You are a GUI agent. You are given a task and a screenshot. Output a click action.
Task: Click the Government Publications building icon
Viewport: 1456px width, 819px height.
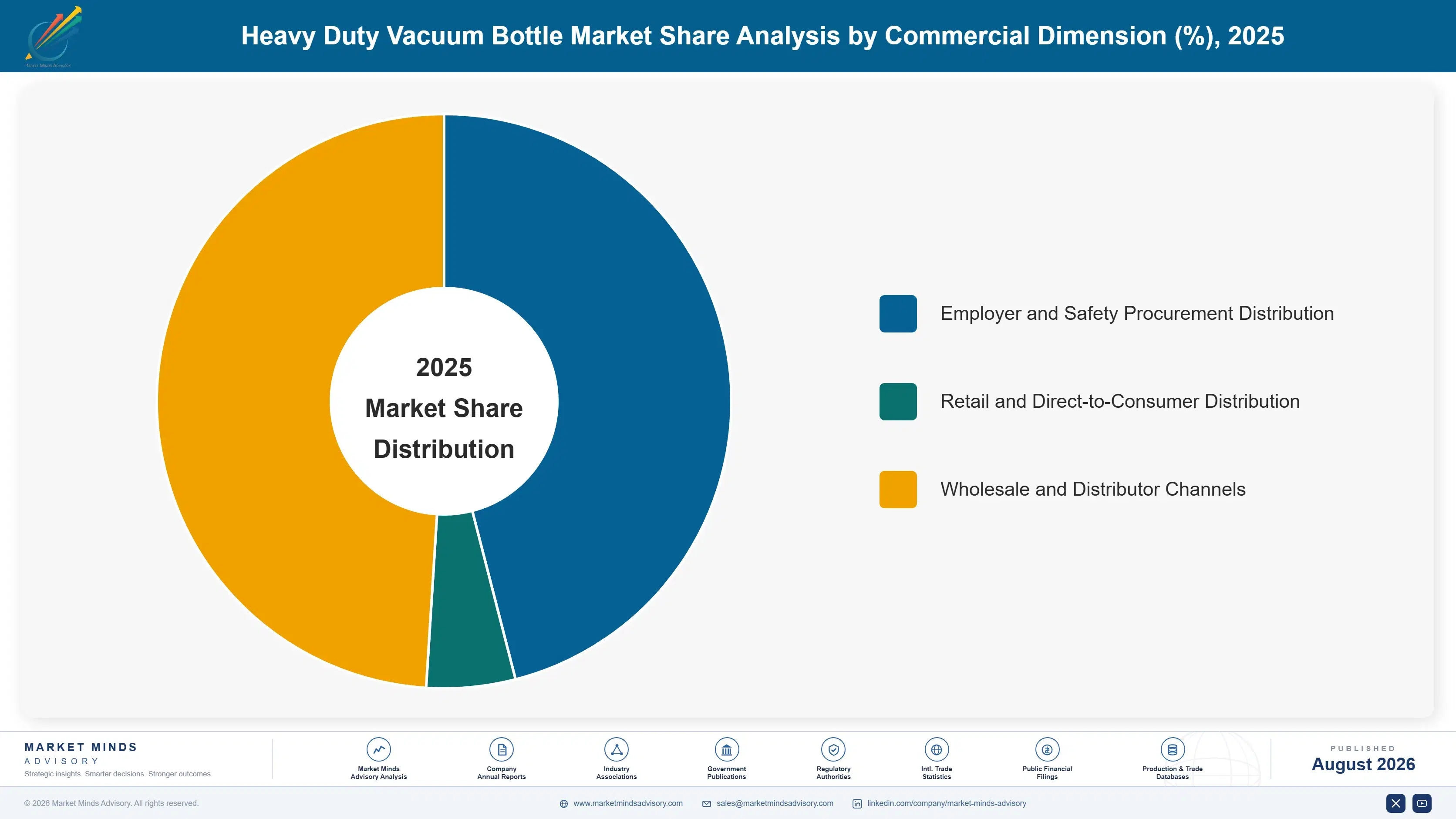tap(726, 749)
